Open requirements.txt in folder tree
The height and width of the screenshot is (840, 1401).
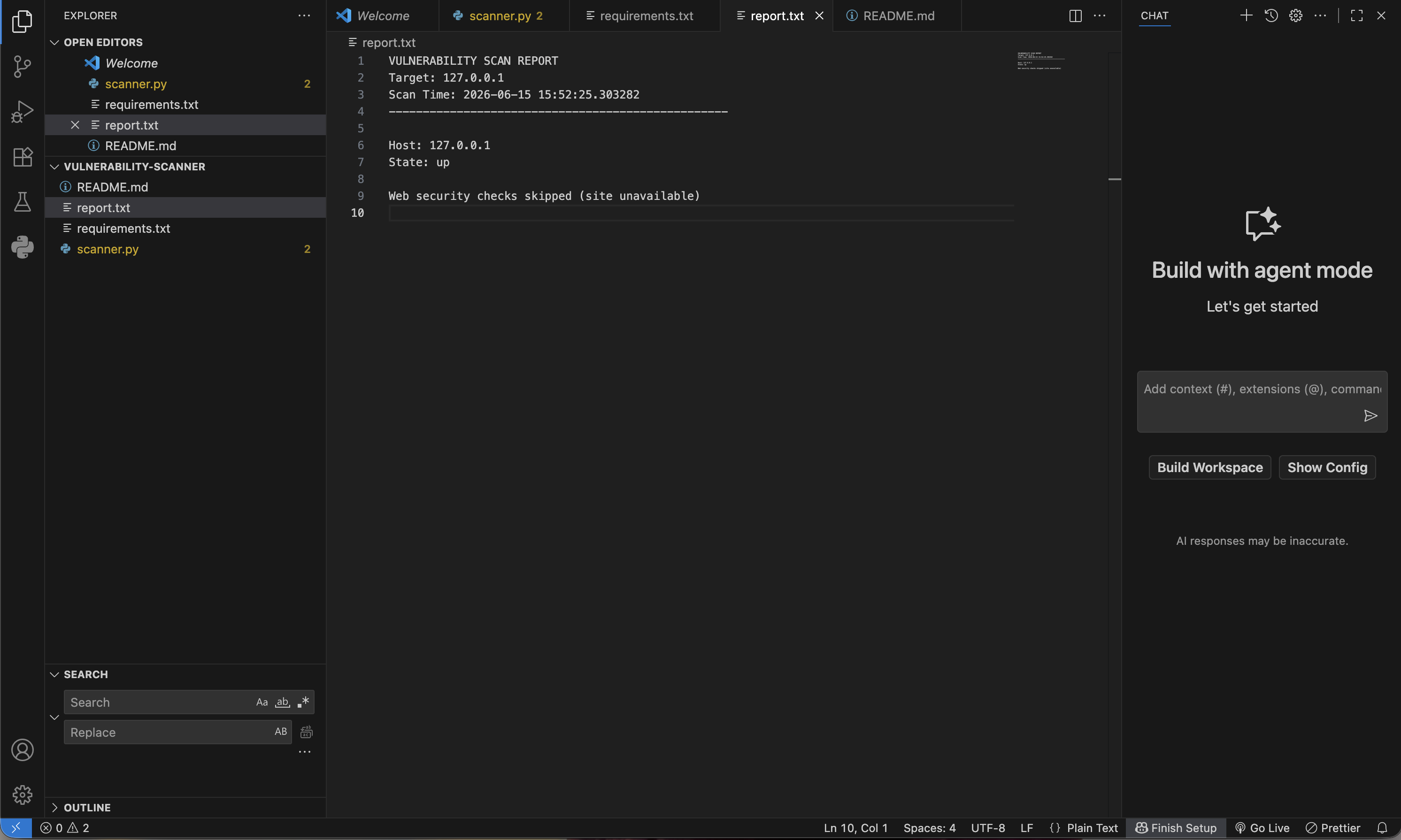click(185, 228)
